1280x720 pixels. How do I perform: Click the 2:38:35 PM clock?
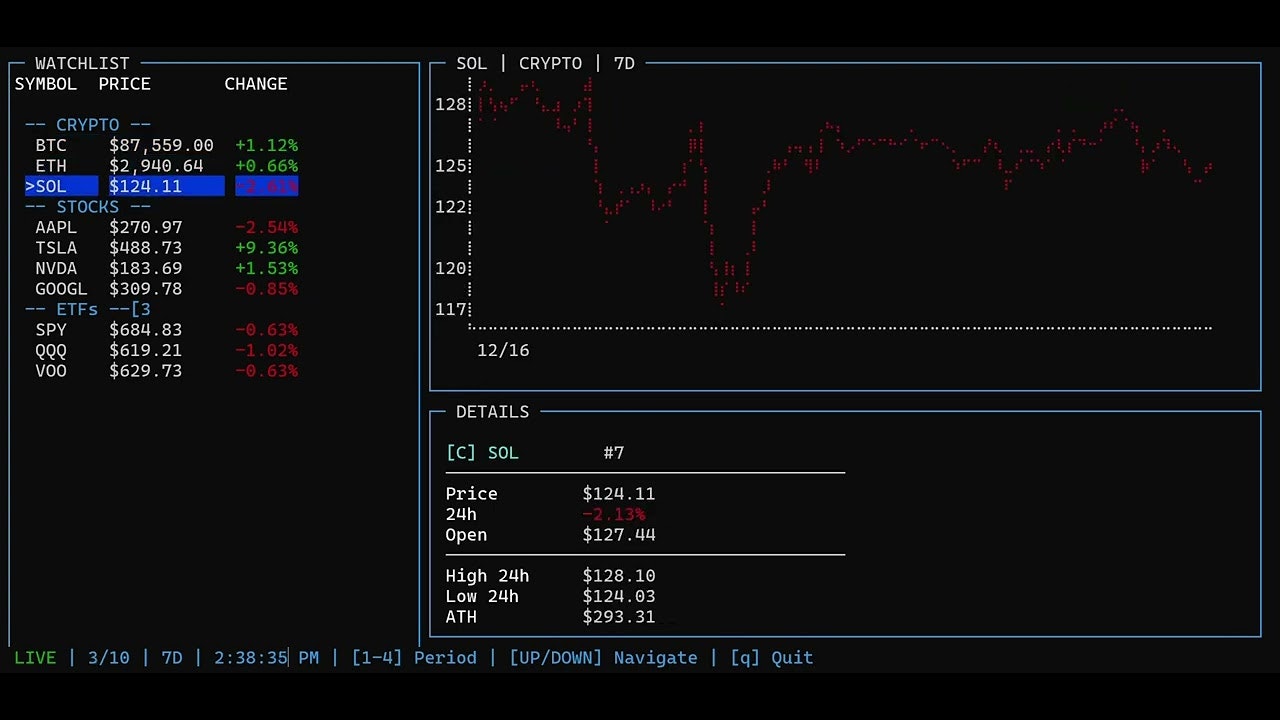click(x=266, y=658)
